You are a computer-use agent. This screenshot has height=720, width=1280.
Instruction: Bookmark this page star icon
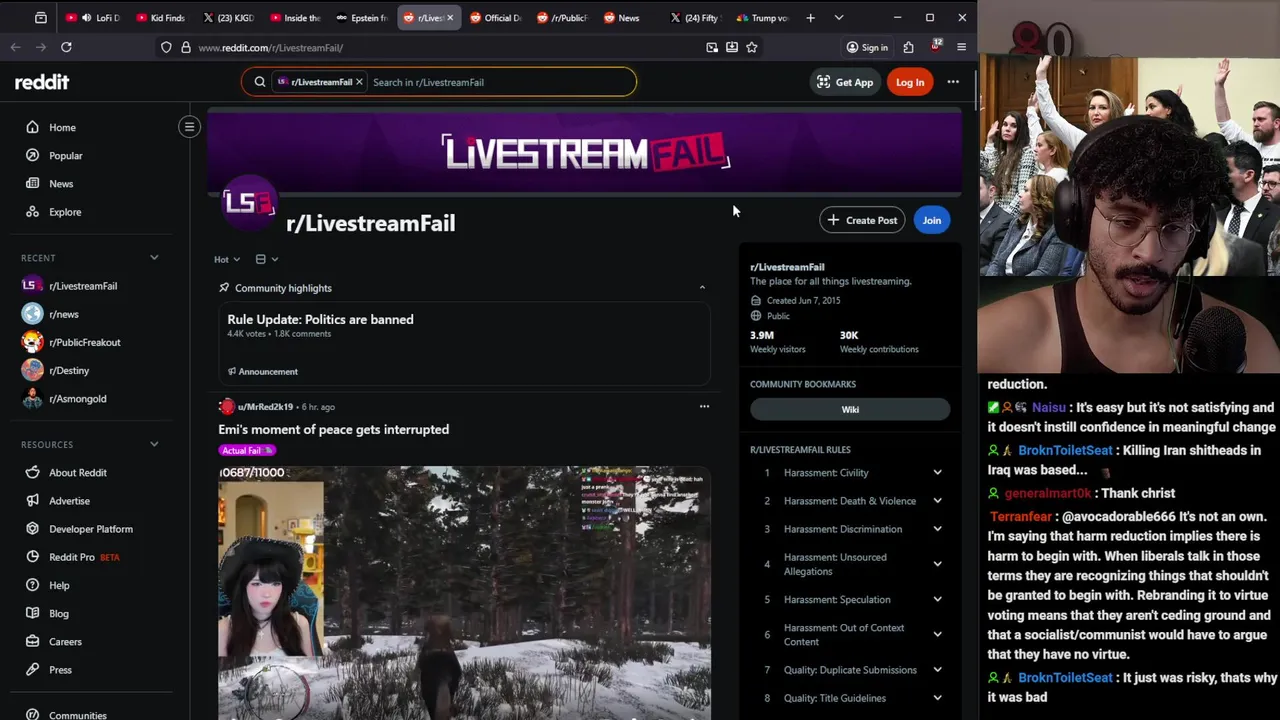pos(752,47)
